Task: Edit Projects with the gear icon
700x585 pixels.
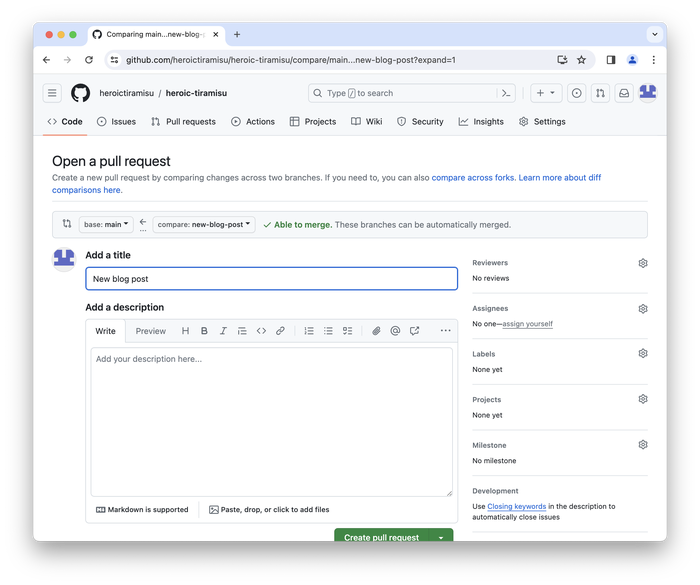Action: 643,399
